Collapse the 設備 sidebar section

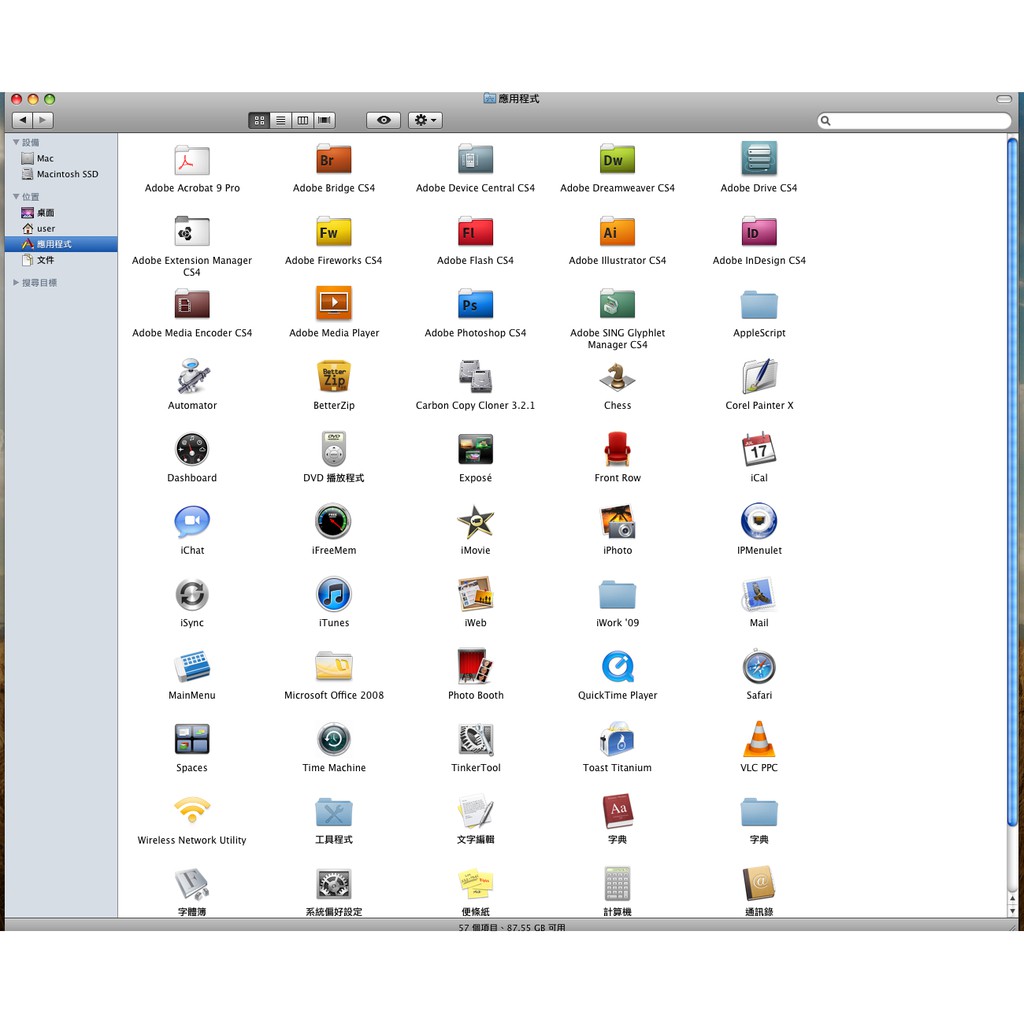(16, 142)
